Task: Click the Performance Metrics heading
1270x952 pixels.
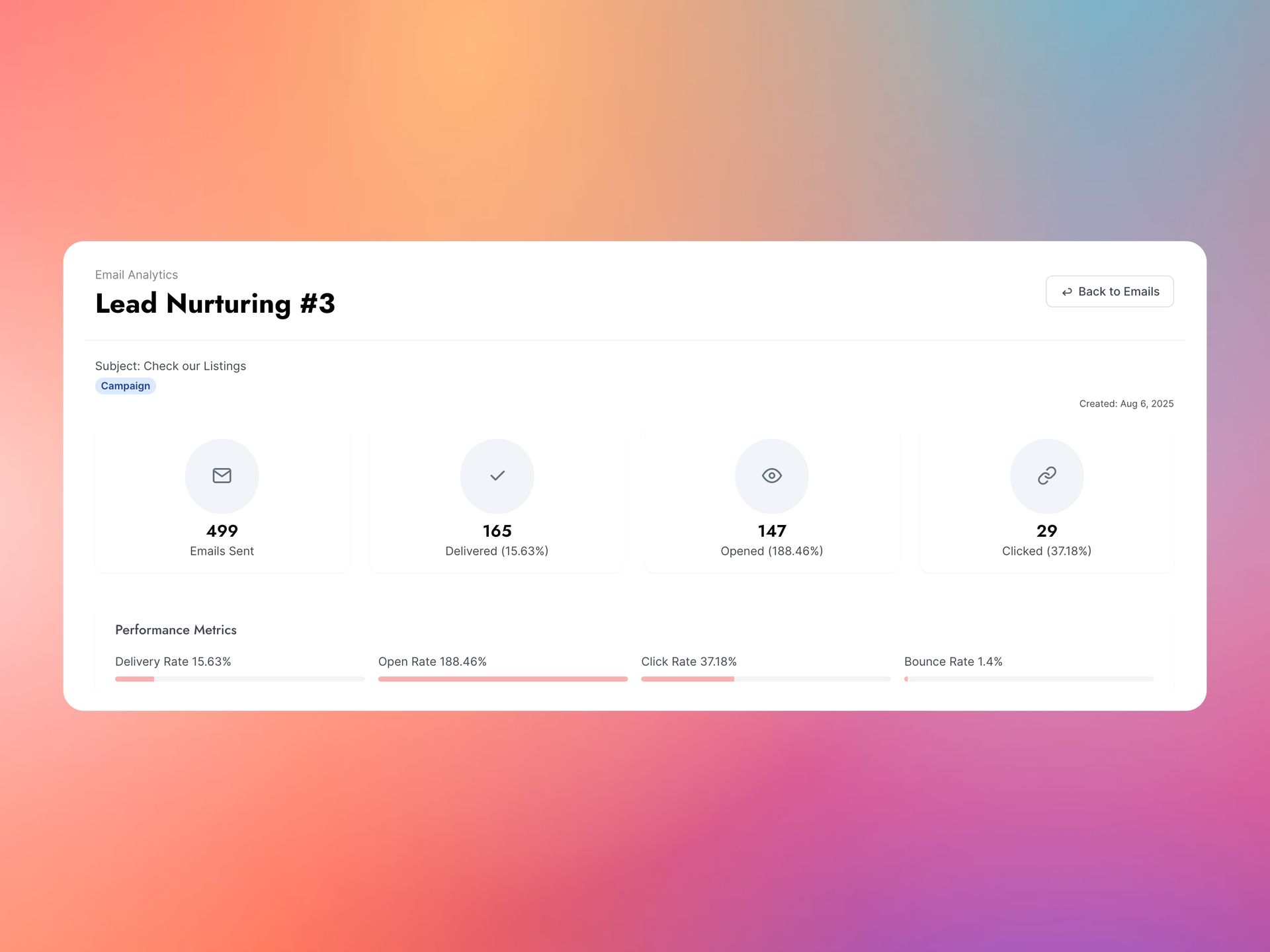Action: click(176, 630)
